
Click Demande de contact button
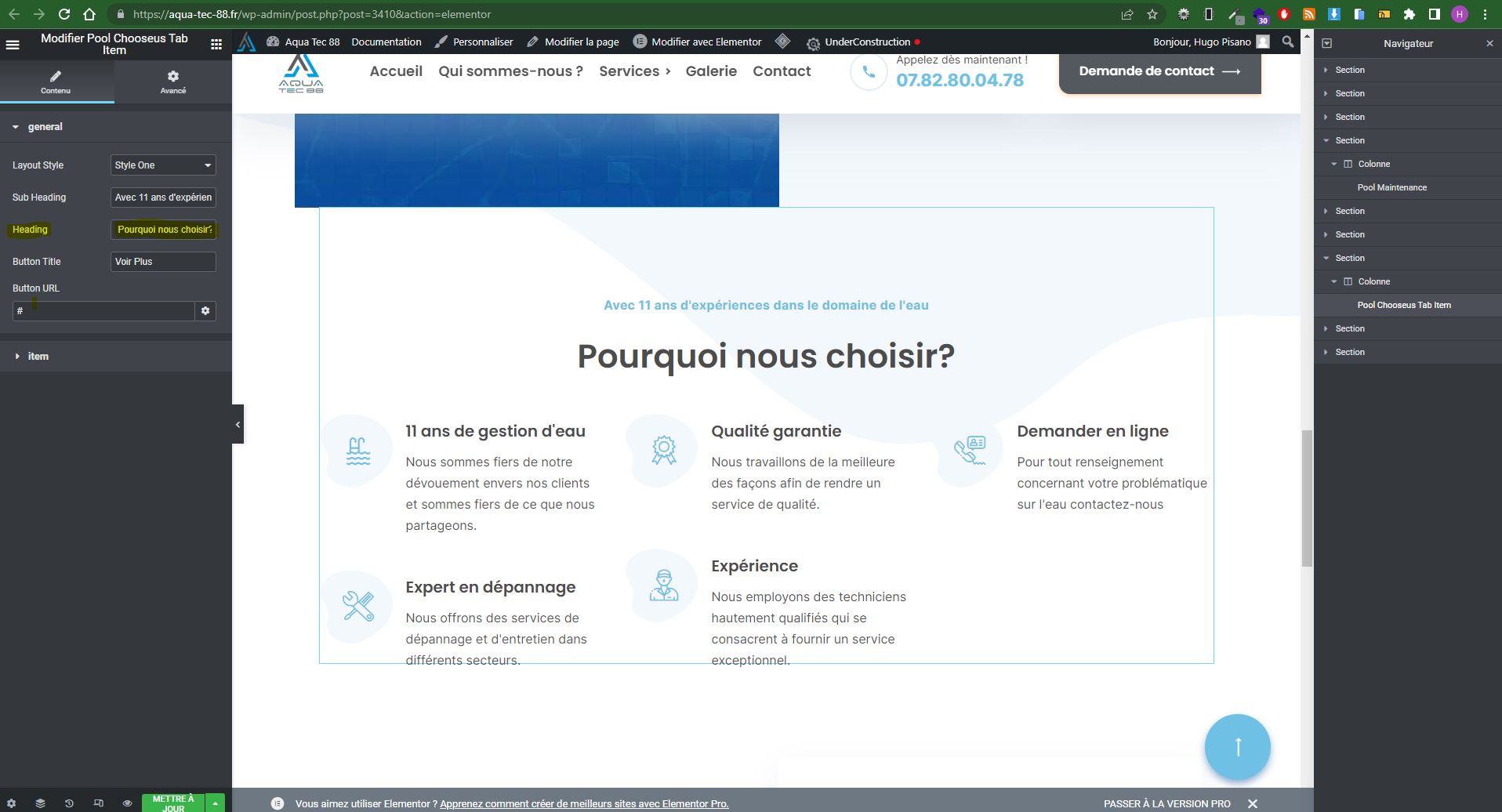(x=1159, y=71)
